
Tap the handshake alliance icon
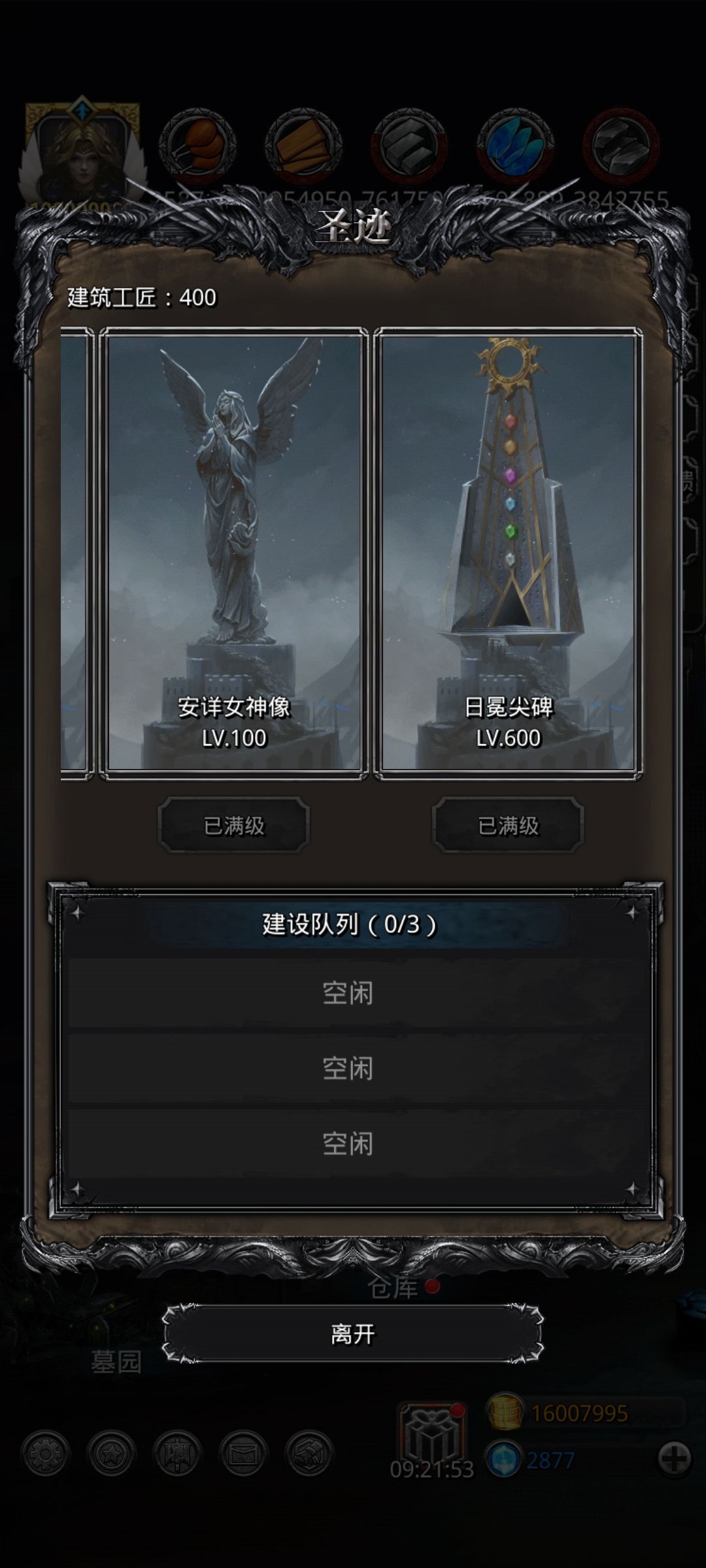[310, 1454]
